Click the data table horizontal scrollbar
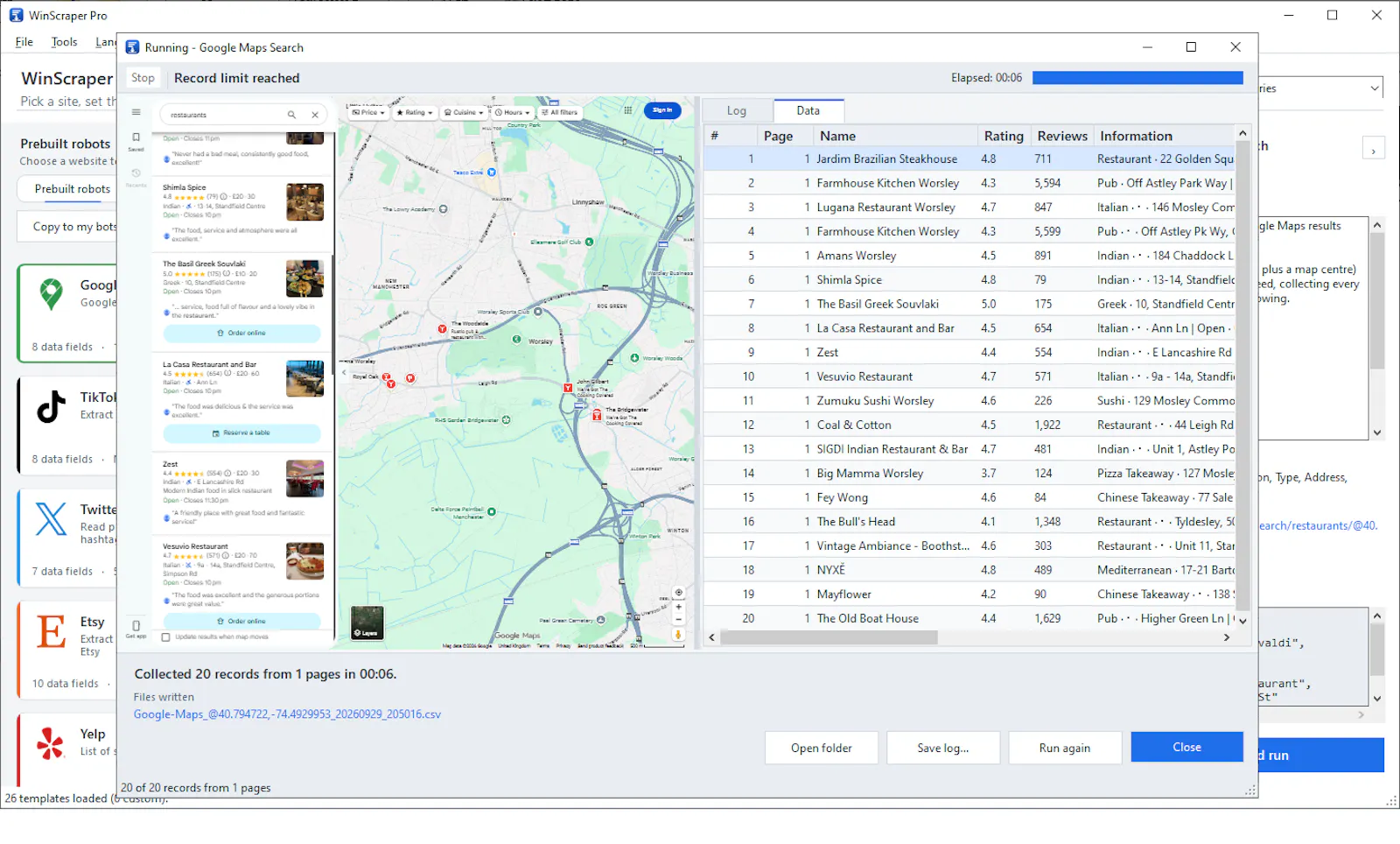 tap(829, 637)
